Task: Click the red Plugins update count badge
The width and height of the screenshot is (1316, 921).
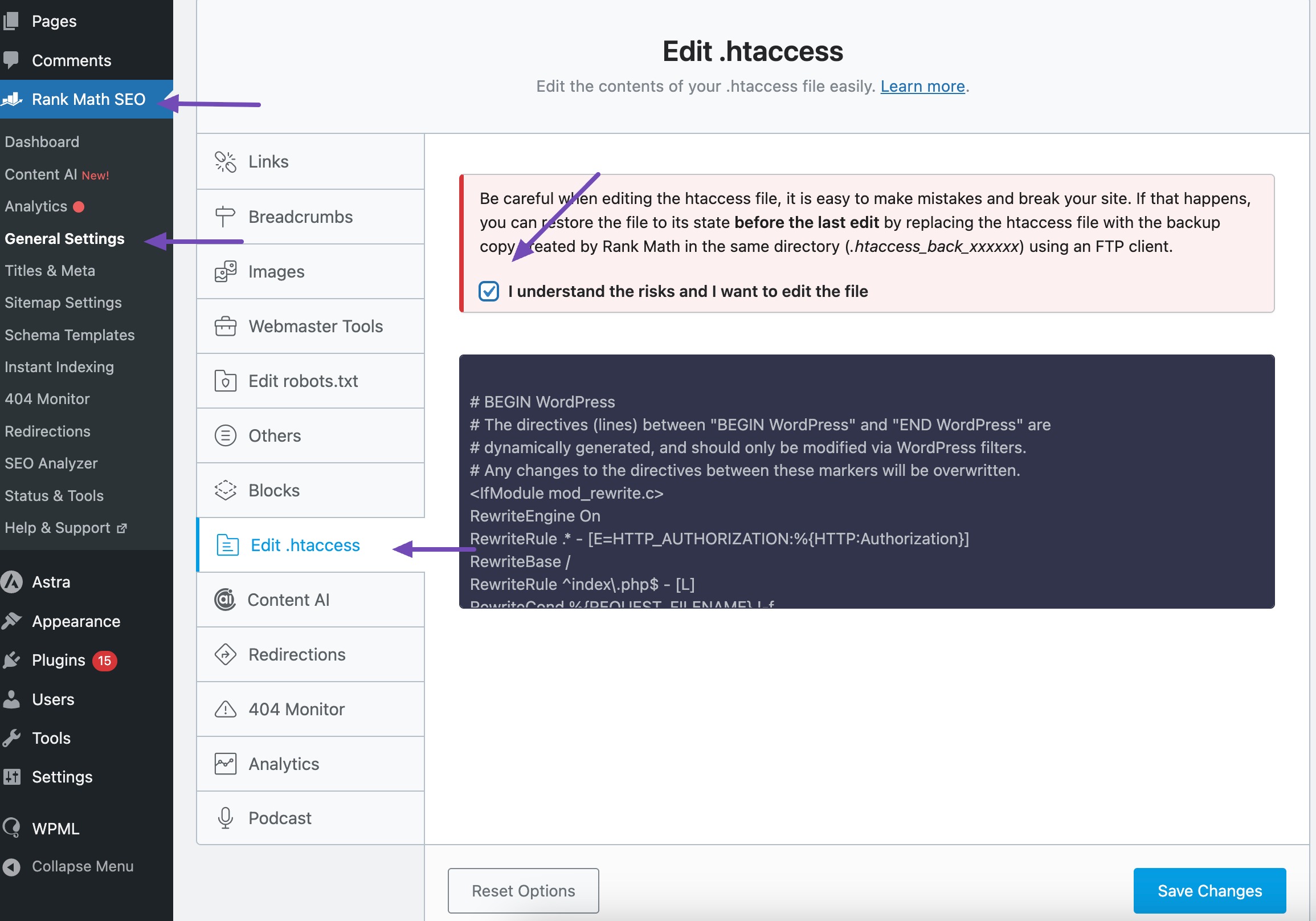Action: click(x=104, y=661)
